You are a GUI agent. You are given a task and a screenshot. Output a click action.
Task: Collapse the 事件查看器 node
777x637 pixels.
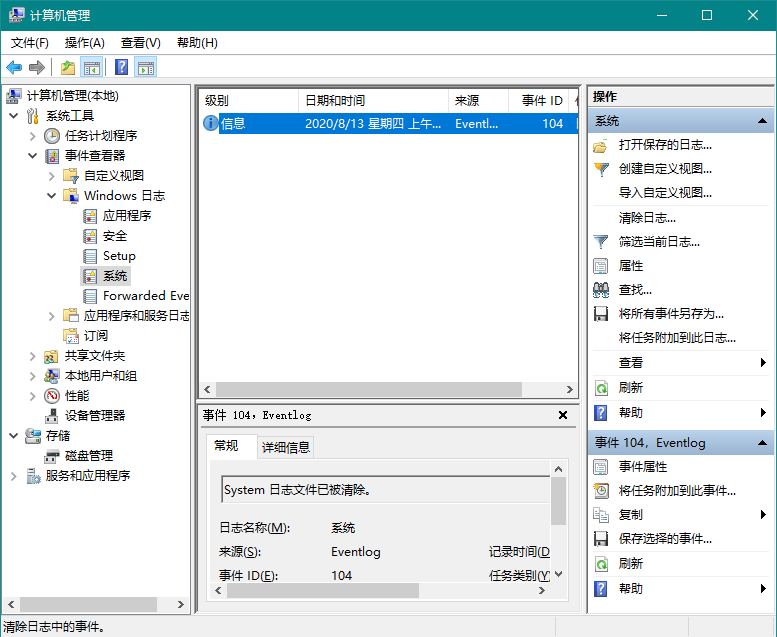click(33, 156)
